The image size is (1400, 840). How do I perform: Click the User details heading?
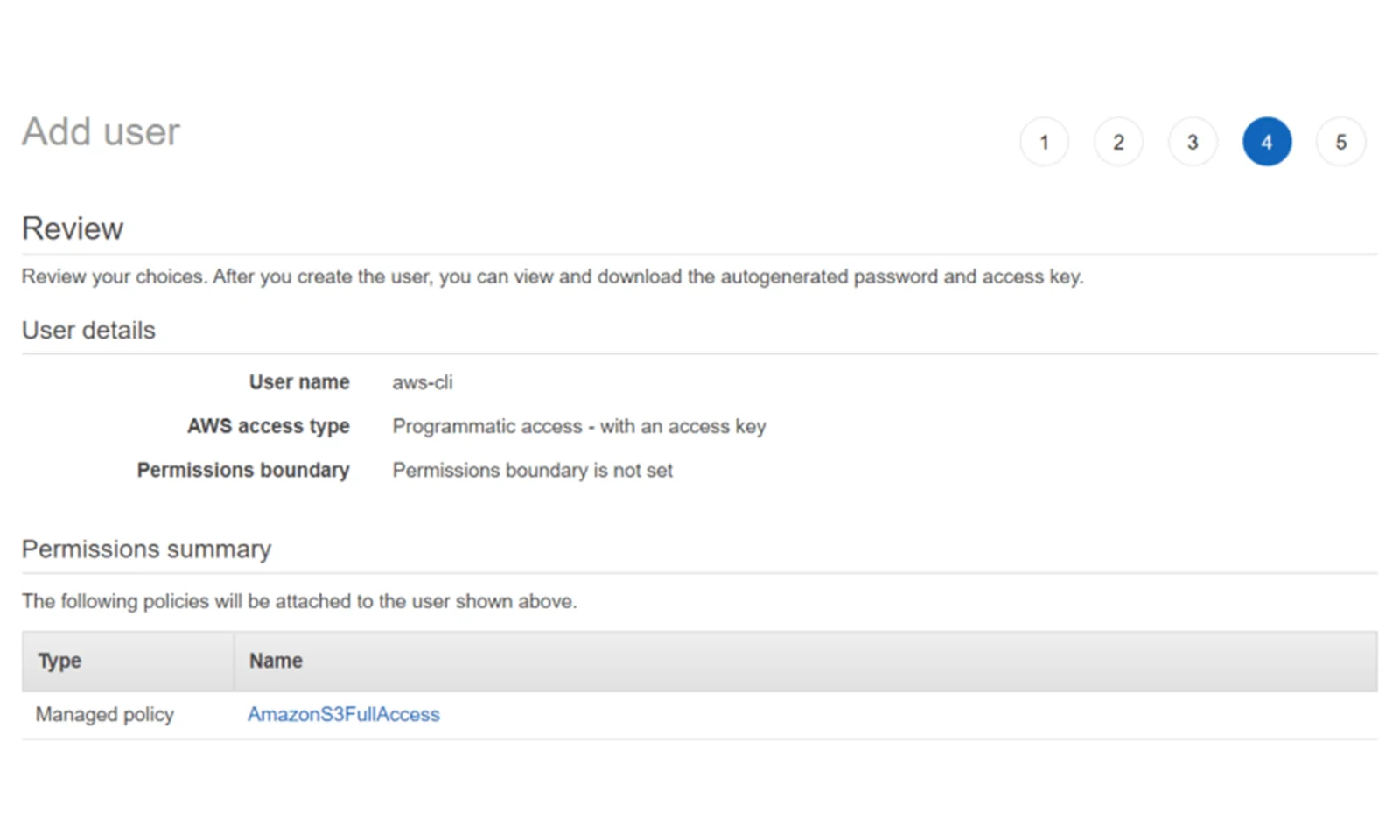(88, 330)
